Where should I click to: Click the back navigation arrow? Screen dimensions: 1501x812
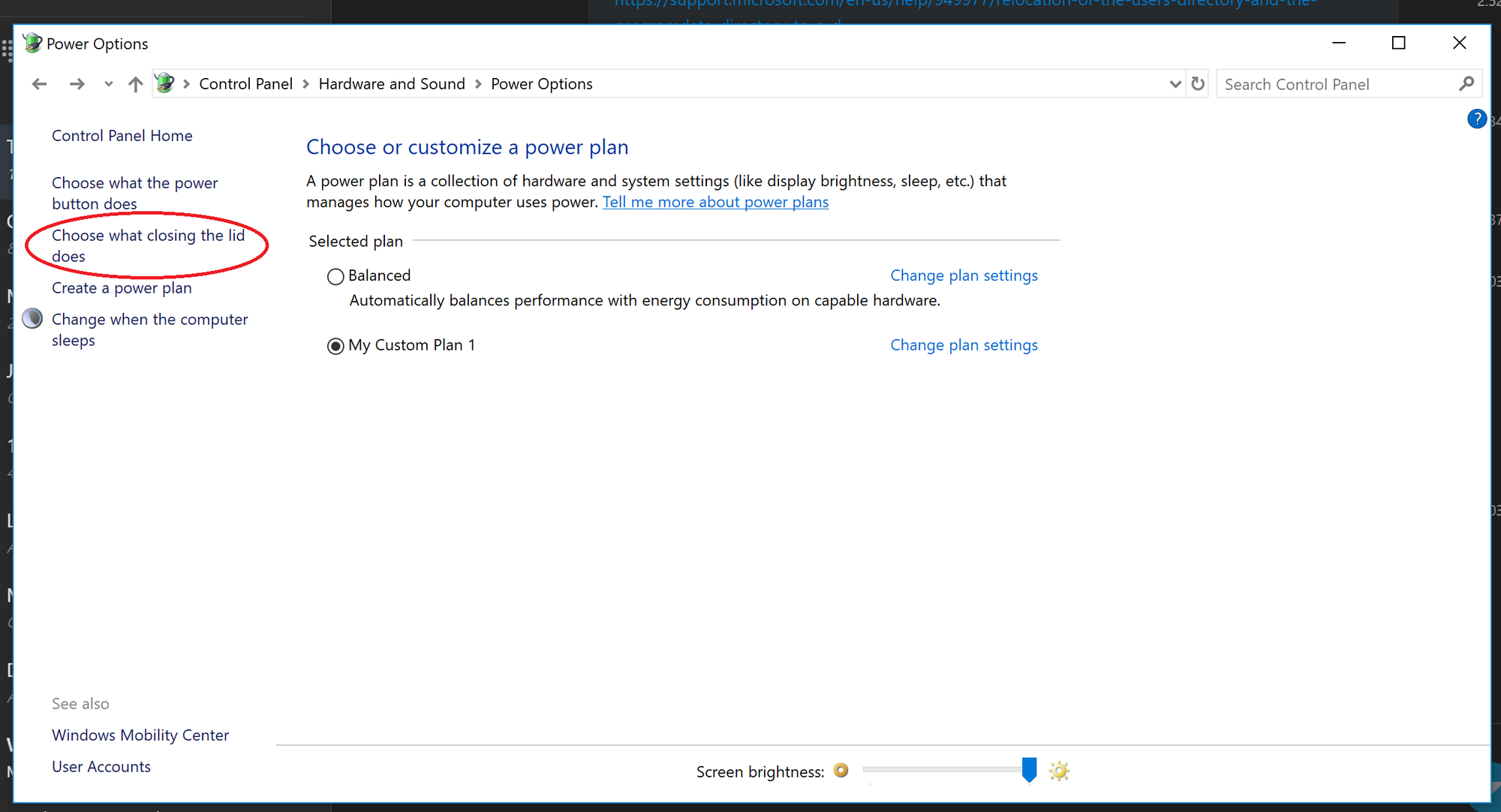(39, 83)
